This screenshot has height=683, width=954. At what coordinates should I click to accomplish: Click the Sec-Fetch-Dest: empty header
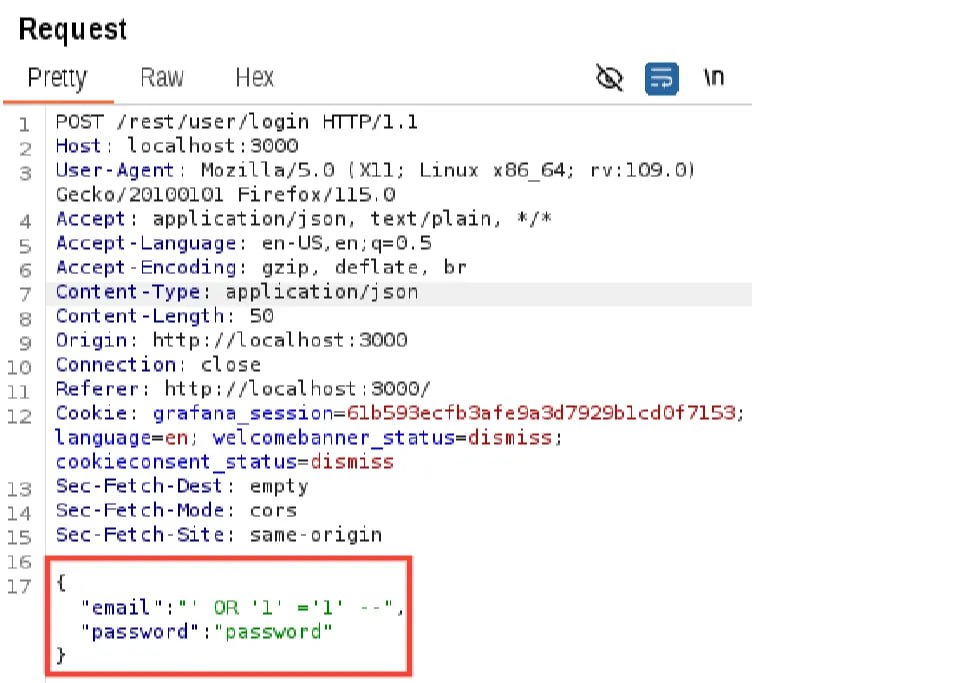point(182,487)
